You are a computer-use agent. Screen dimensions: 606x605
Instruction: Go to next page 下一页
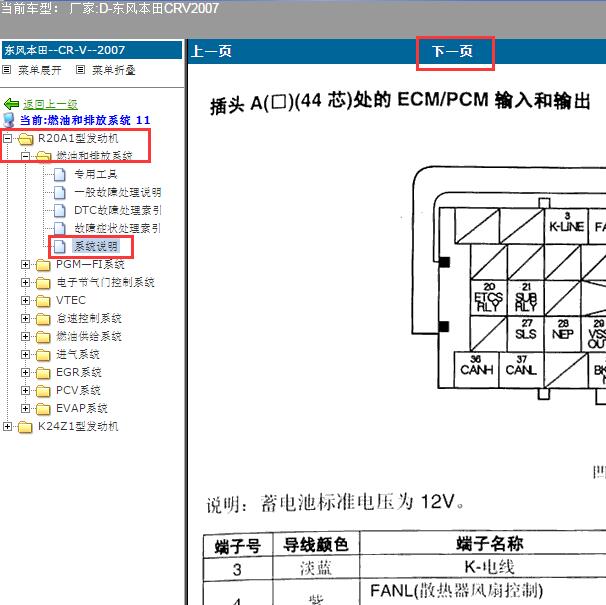452,51
